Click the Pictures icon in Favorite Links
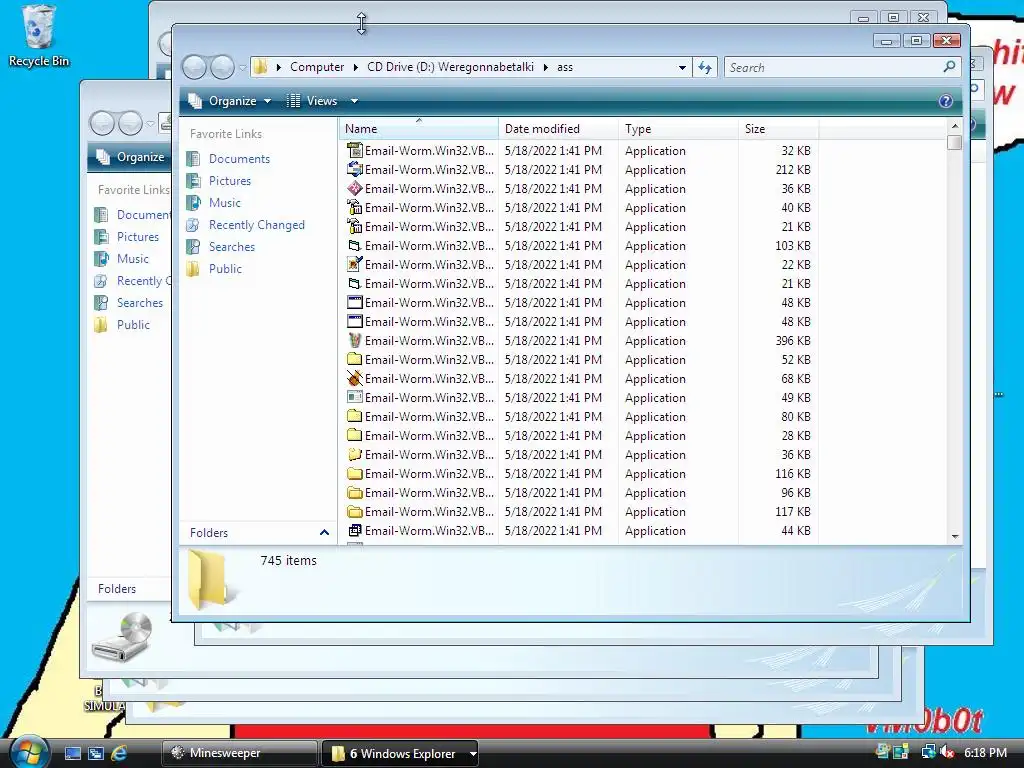Image resolution: width=1024 pixels, height=768 pixels. click(x=193, y=181)
